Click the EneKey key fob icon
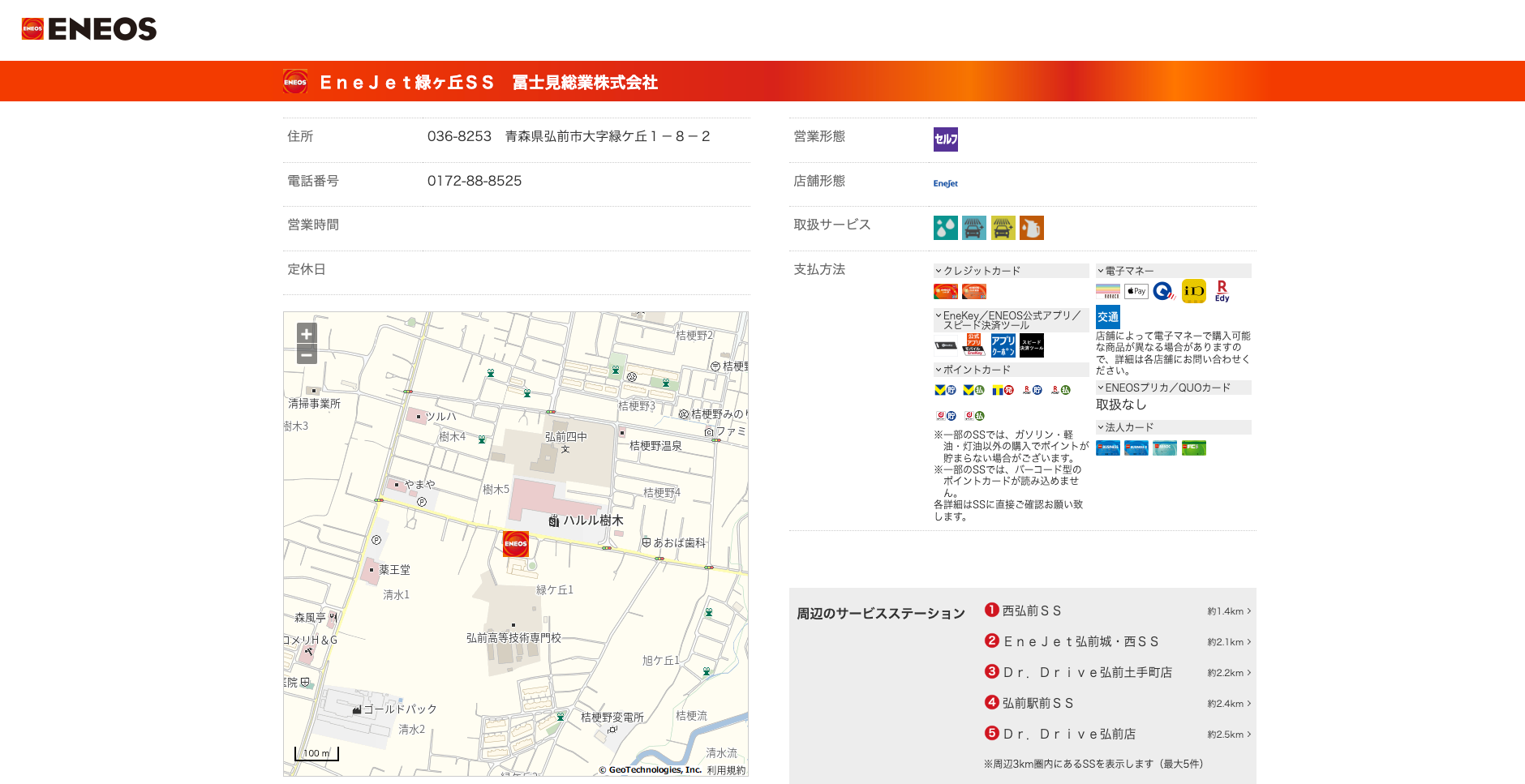1525x784 pixels. [x=946, y=345]
